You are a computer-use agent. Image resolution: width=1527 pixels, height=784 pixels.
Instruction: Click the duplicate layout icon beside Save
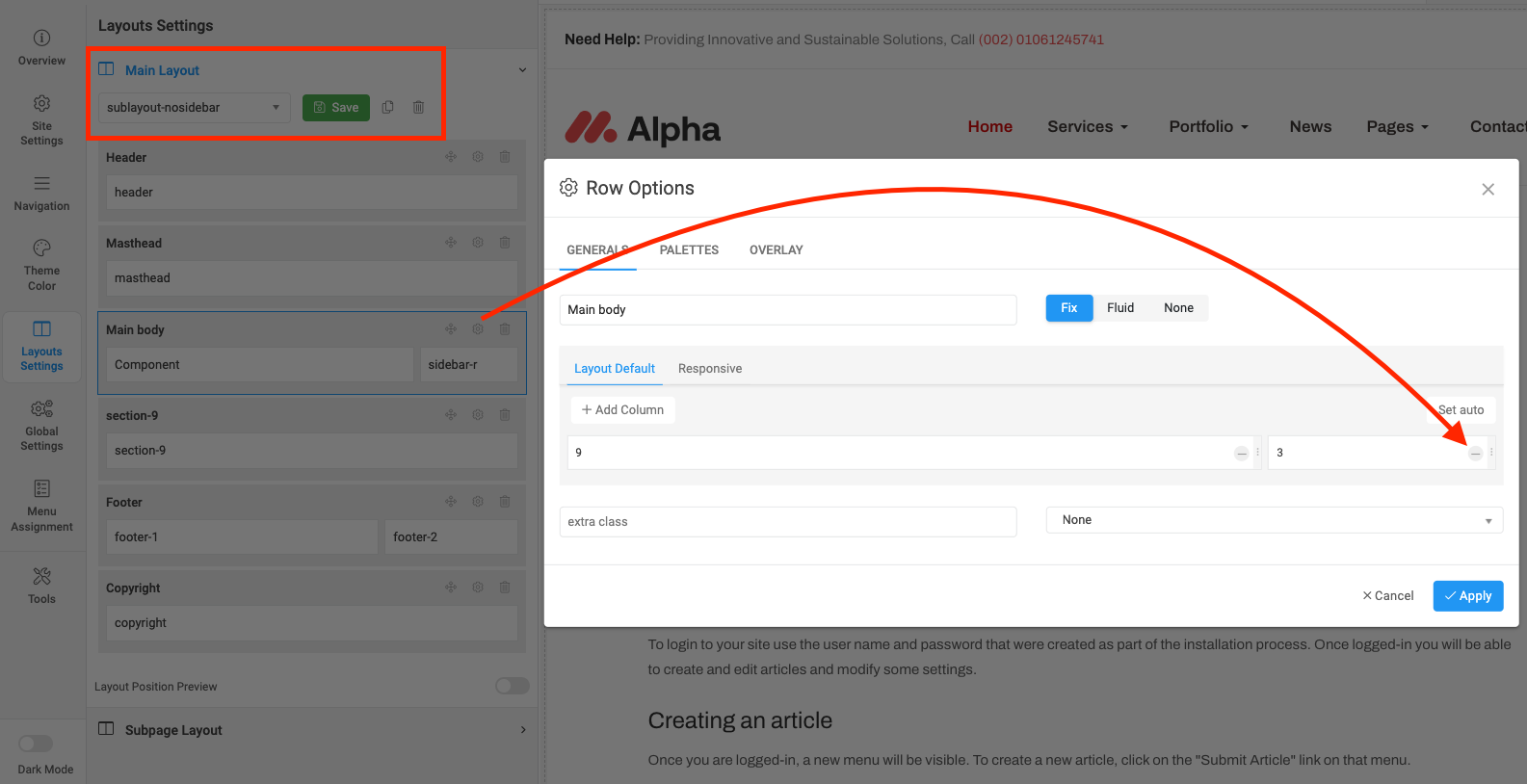click(387, 107)
